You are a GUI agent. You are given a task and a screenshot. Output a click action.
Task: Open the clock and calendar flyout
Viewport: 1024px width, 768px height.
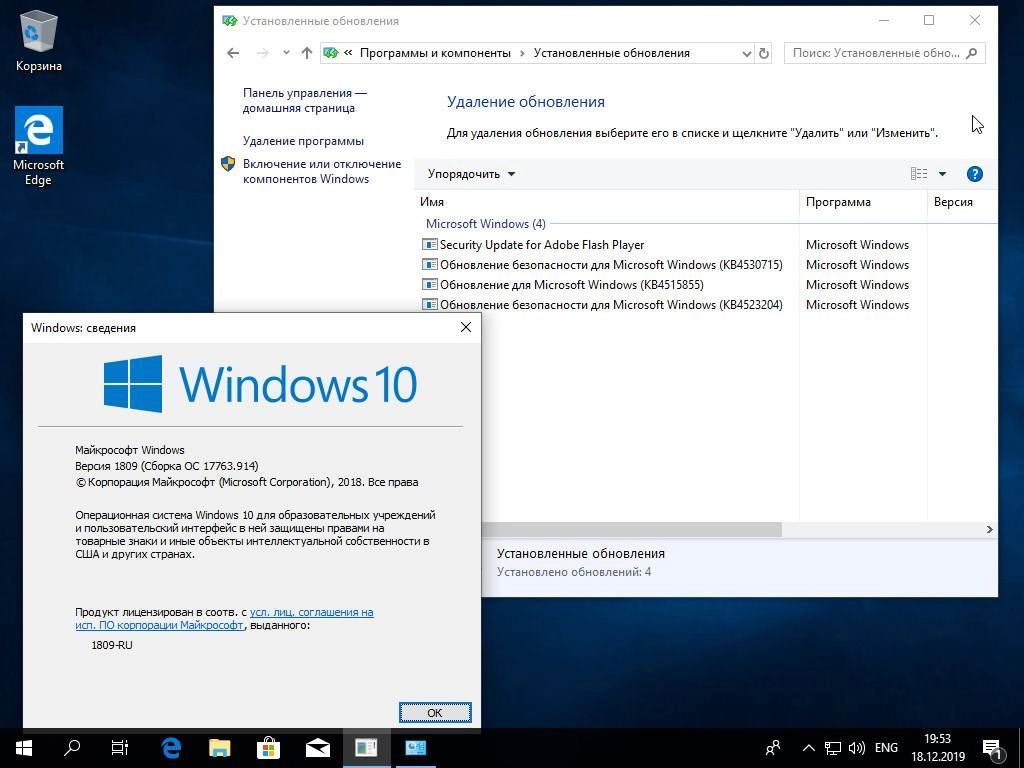[x=938, y=748]
